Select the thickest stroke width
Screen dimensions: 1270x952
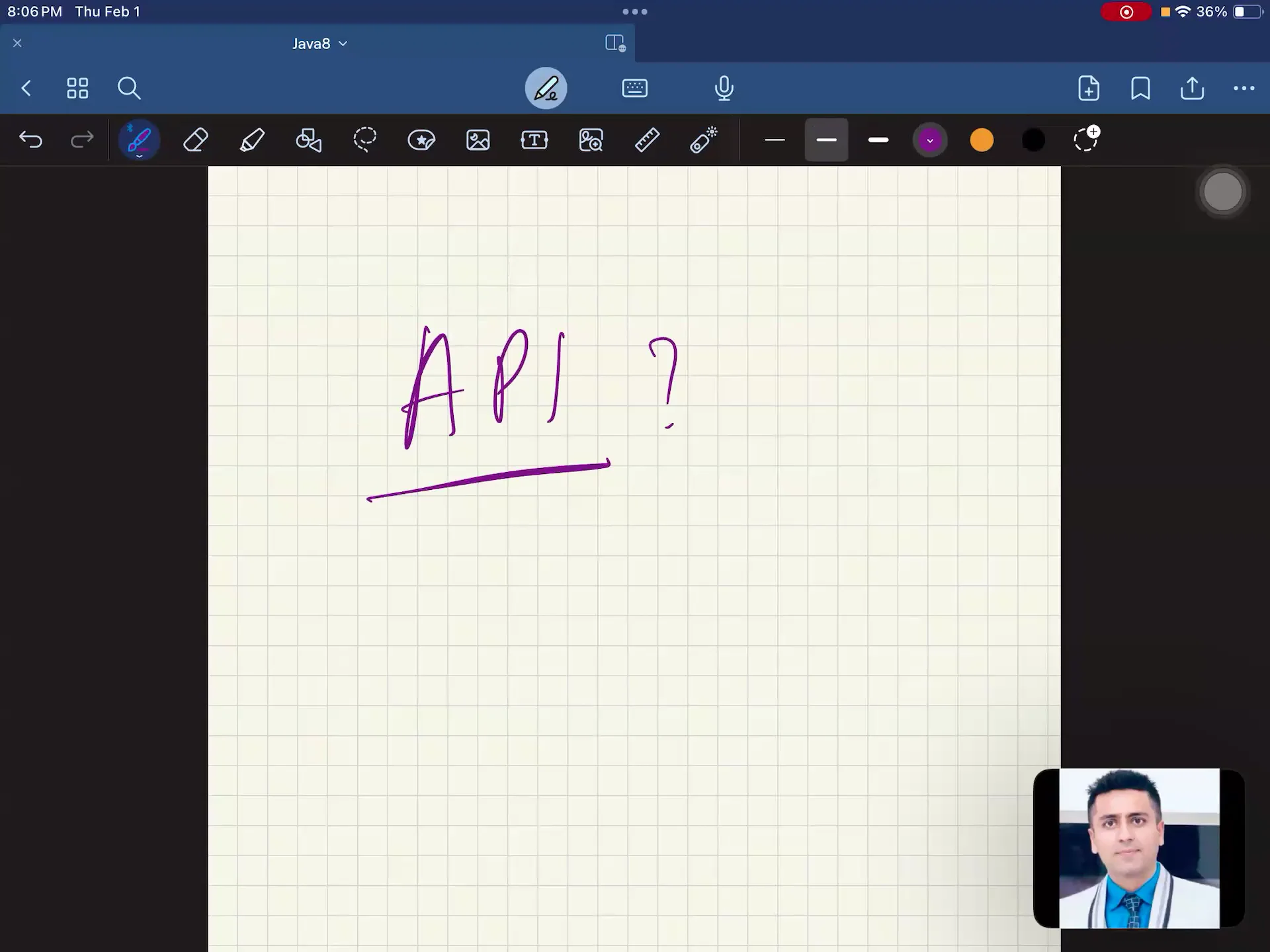(878, 140)
